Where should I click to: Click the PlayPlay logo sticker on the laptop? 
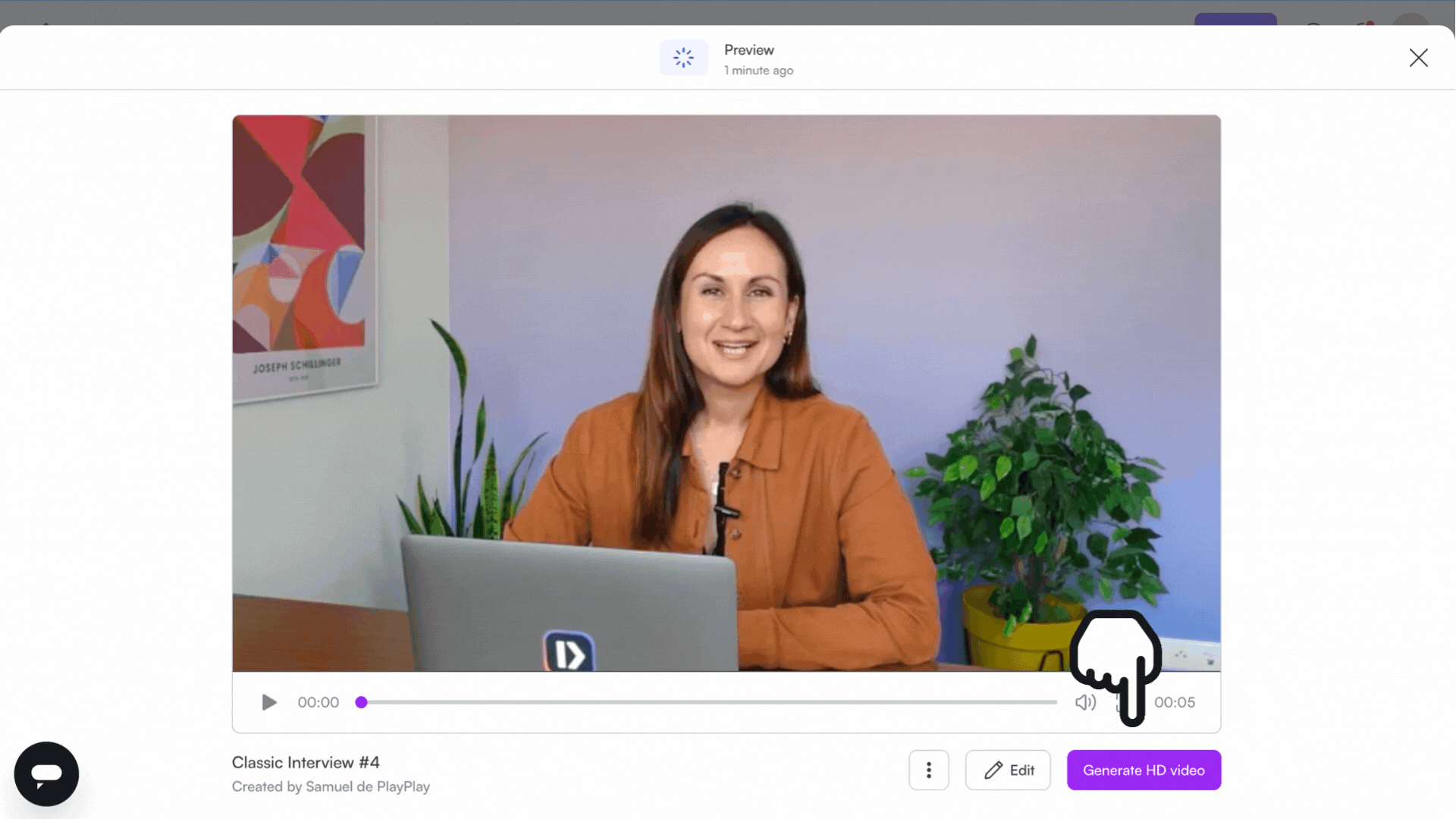(569, 652)
